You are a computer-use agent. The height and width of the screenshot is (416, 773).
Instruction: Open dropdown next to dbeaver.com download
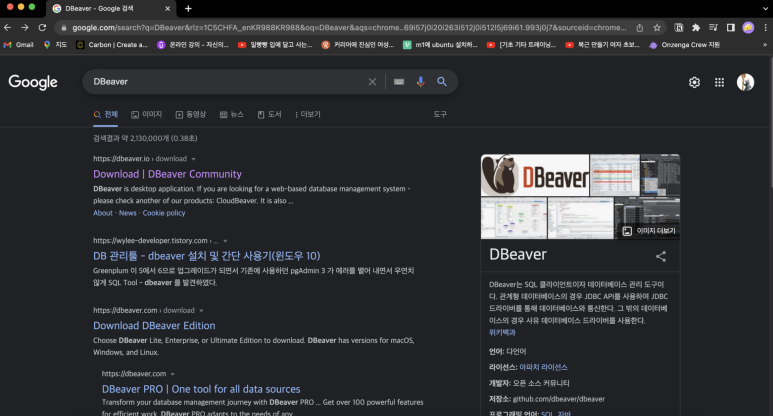(x=201, y=311)
